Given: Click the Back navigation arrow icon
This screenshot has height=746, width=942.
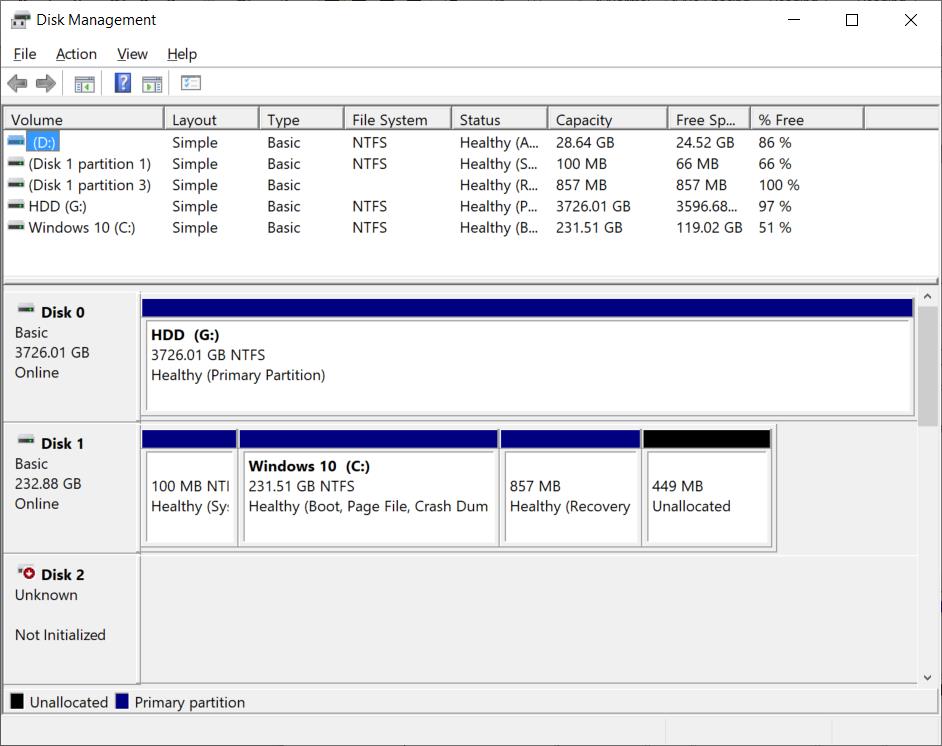Looking at the screenshot, I should (17, 83).
